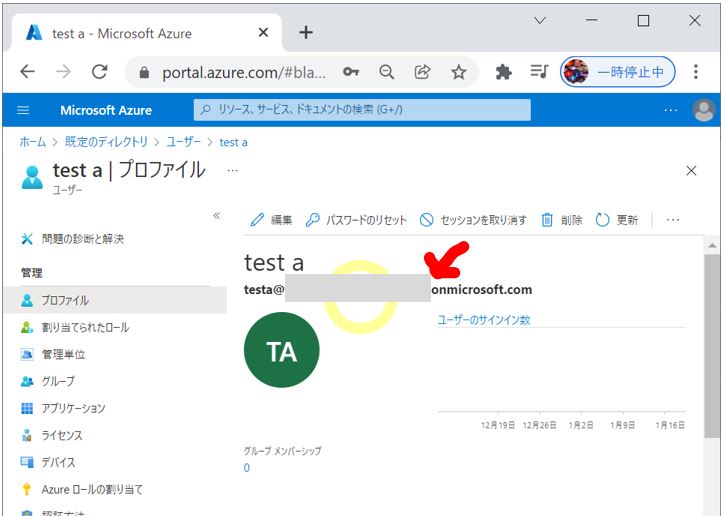The width and height of the screenshot is (722, 516).
Task: Click the vertical scrollbar thumb
Action: [712, 345]
